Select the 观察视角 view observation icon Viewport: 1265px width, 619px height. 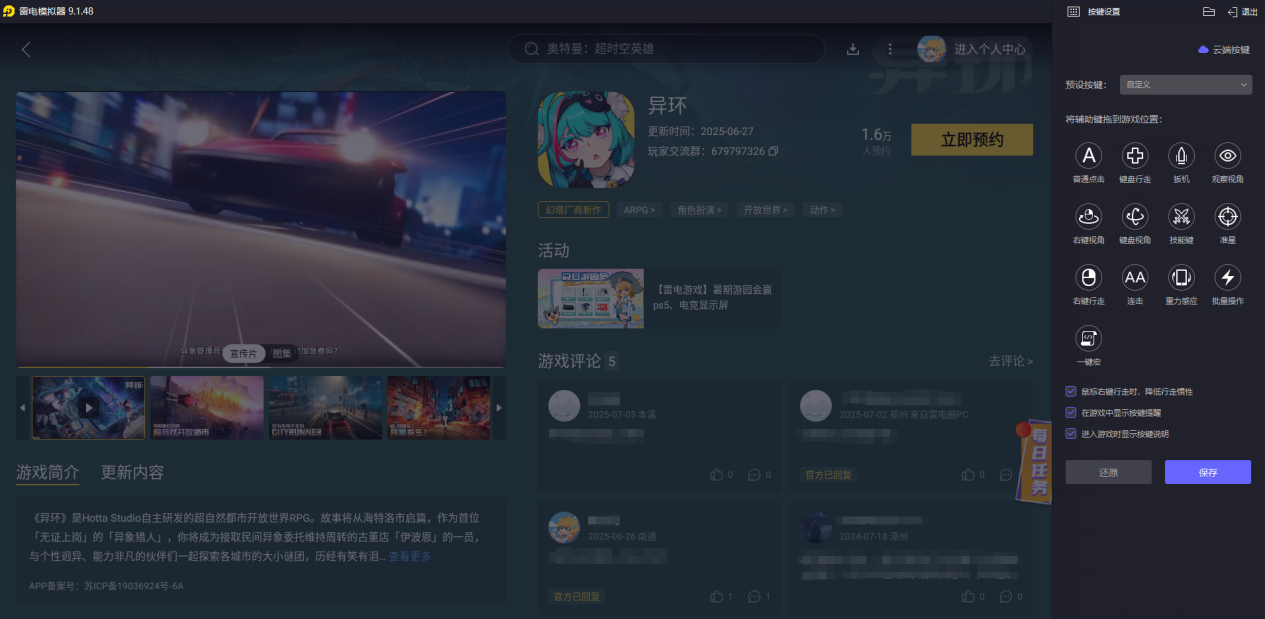(x=1227, y=157)
